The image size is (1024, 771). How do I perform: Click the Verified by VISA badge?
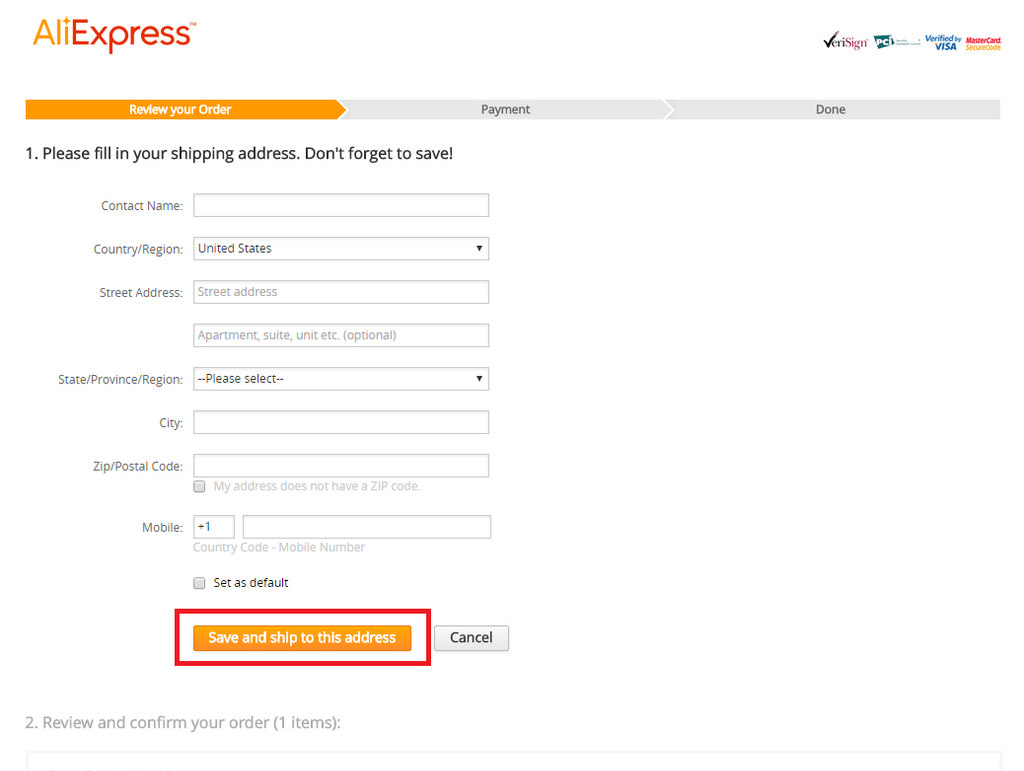click(x=942, y=42)
